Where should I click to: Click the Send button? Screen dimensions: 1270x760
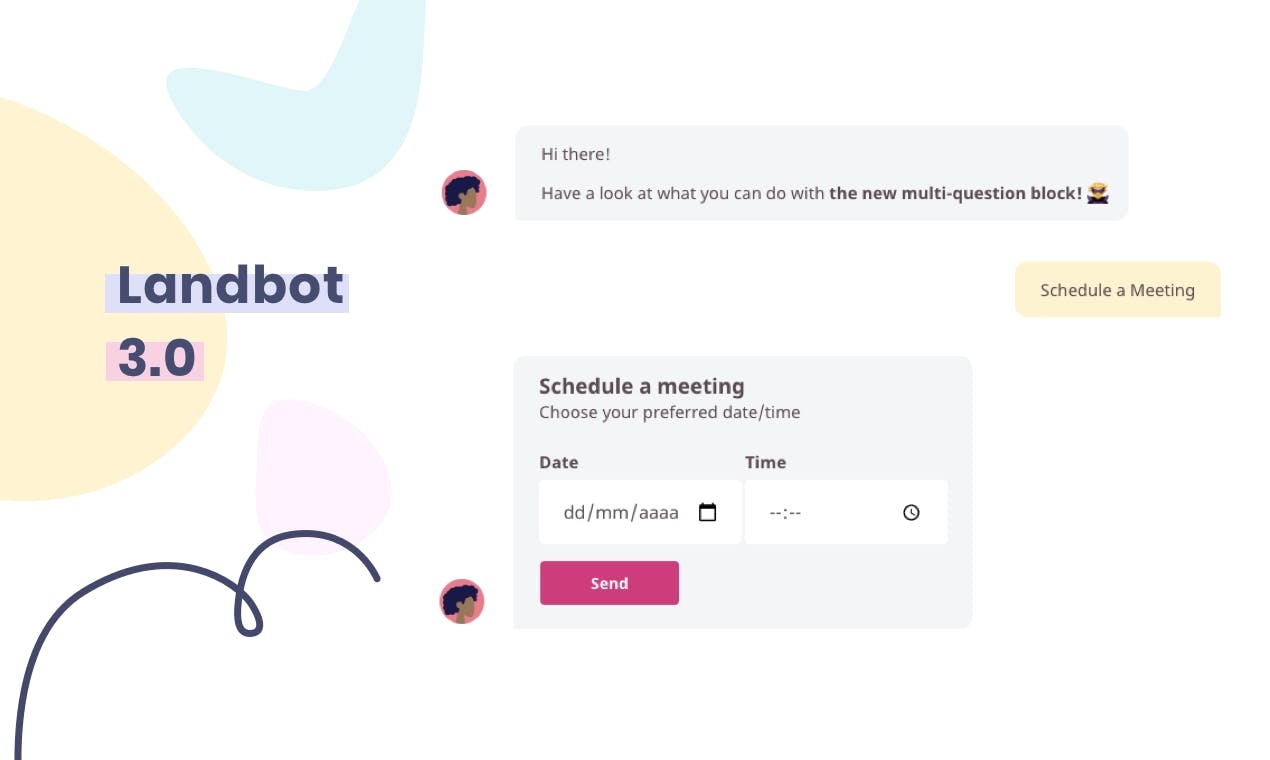pos(609,583)
